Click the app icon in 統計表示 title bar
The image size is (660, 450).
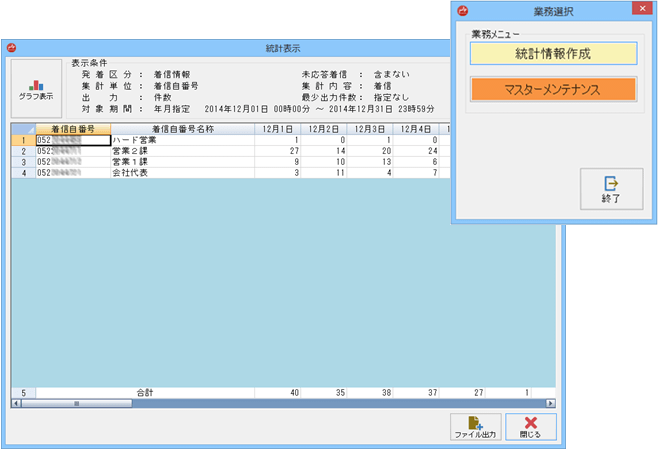coord(11,47)
